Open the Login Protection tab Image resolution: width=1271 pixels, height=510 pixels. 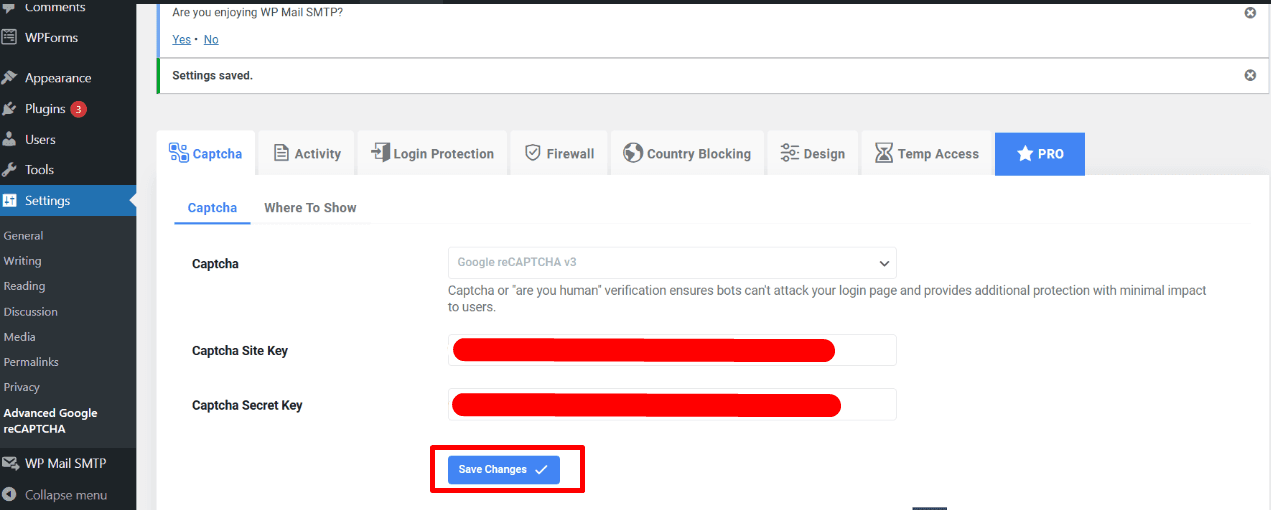pyautogui.click(x=432, y=153)
